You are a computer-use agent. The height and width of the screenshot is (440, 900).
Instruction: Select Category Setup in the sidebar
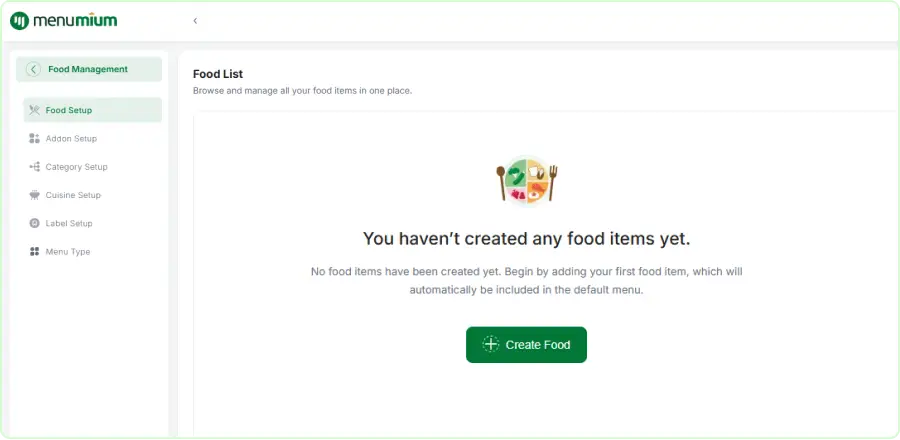(x=92, y=167)
